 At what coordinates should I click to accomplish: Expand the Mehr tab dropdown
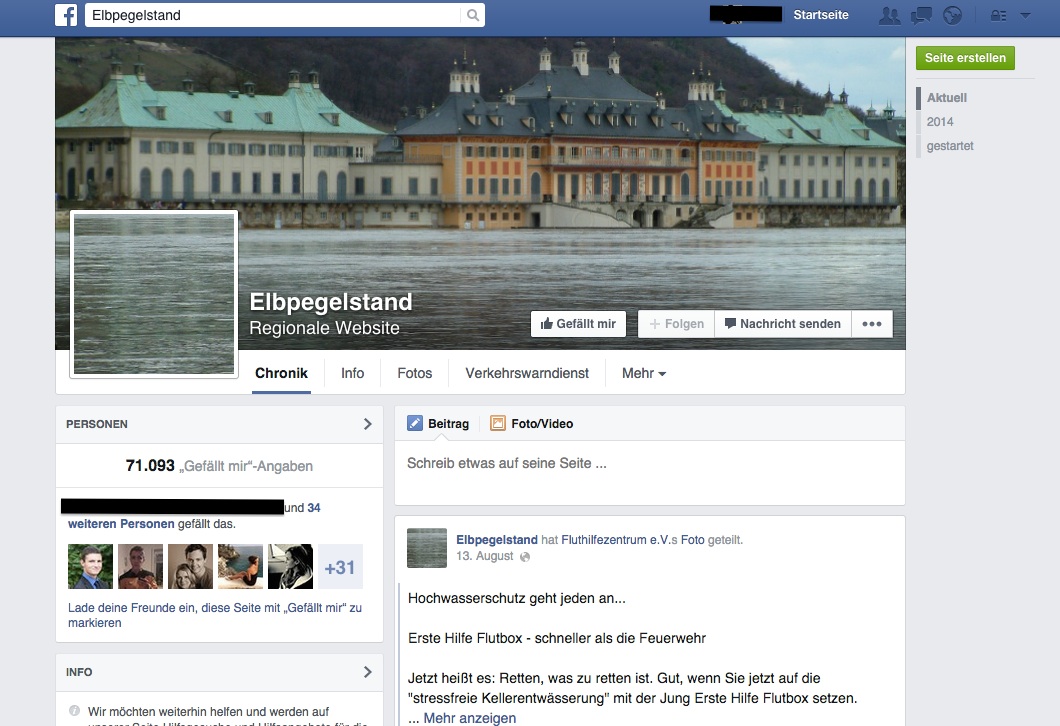(643, 373)
